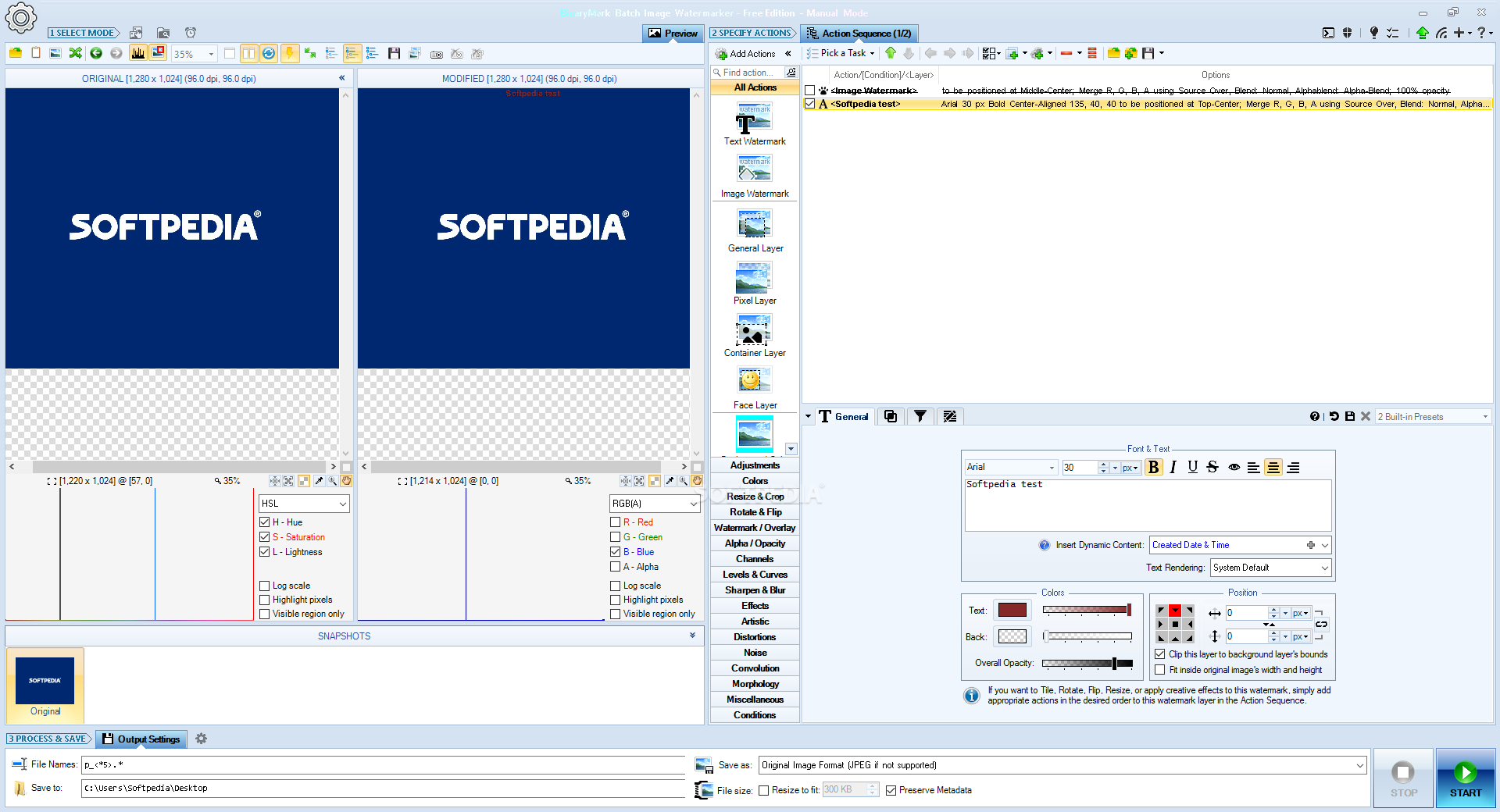This screenshot has height=812, width=1500.
Task: Uncheck H - Hue channel
Action: coord(264,522)
